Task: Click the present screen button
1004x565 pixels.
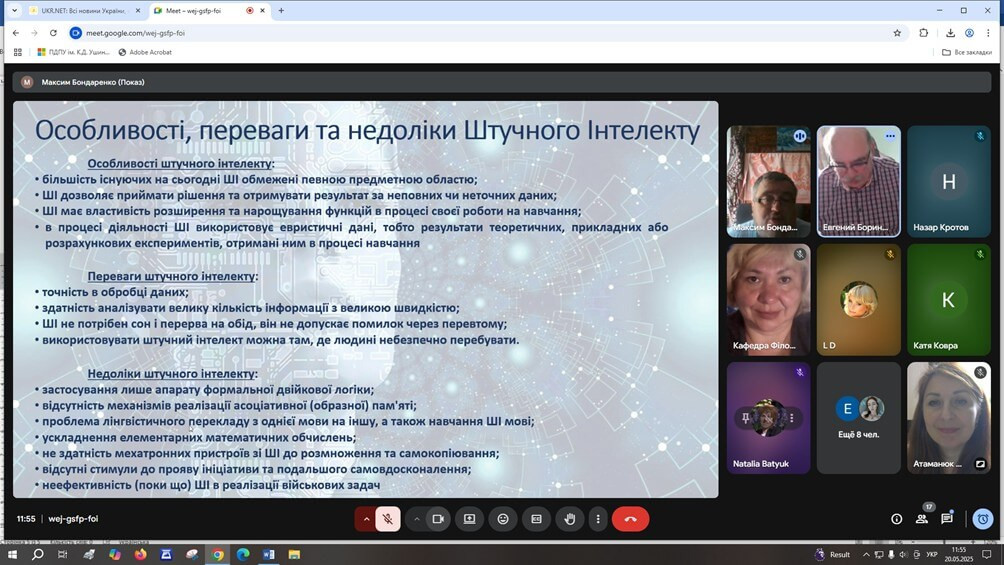Action: point(469,519)
